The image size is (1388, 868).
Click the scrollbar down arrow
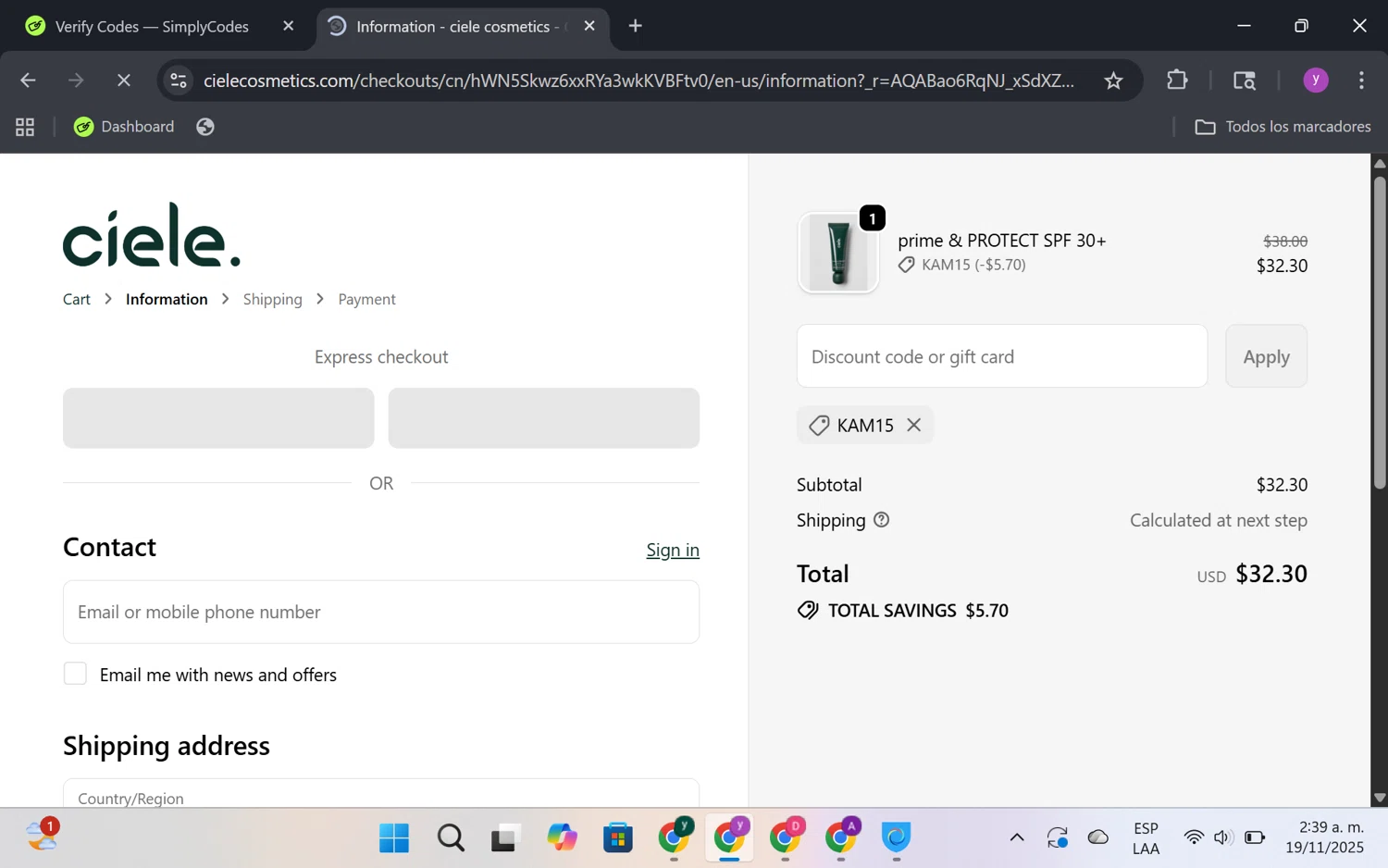pyautogui.click(x=1380, y=798)
